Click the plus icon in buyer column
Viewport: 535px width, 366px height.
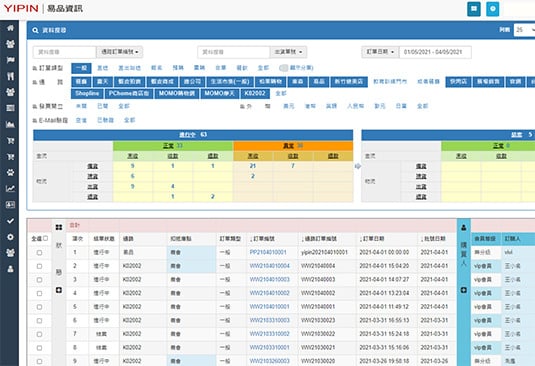pos(464,290)
